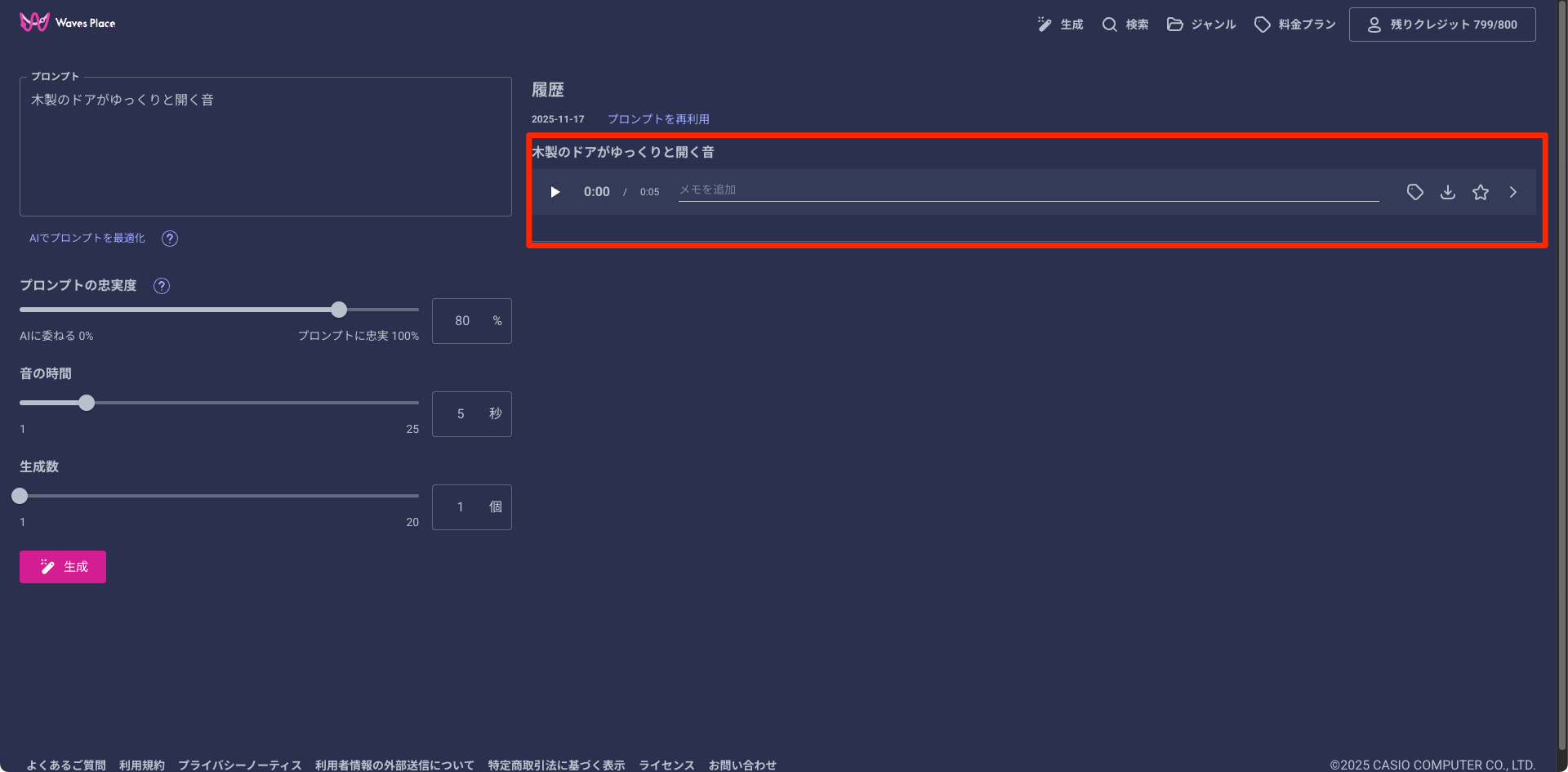Click the メモを追加 memo field
The height and width of the screenshot is (772, 1568).
click(1027, 190)
